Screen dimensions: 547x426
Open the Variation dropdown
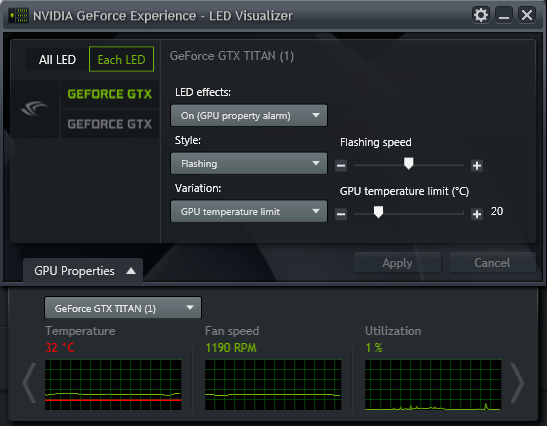(249, 211)
